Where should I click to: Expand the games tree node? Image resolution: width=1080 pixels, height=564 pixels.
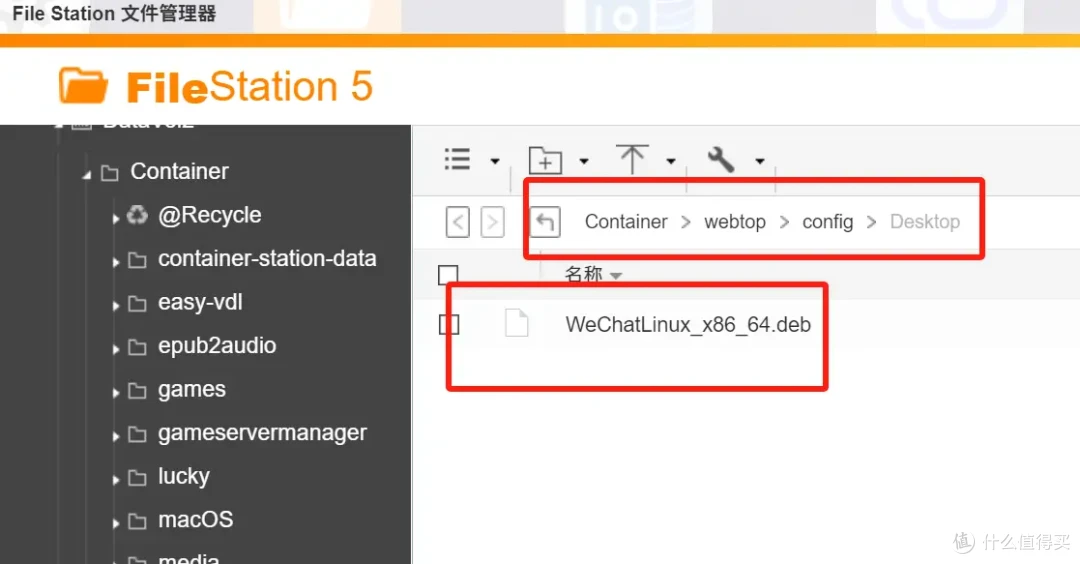pos(116,393)
